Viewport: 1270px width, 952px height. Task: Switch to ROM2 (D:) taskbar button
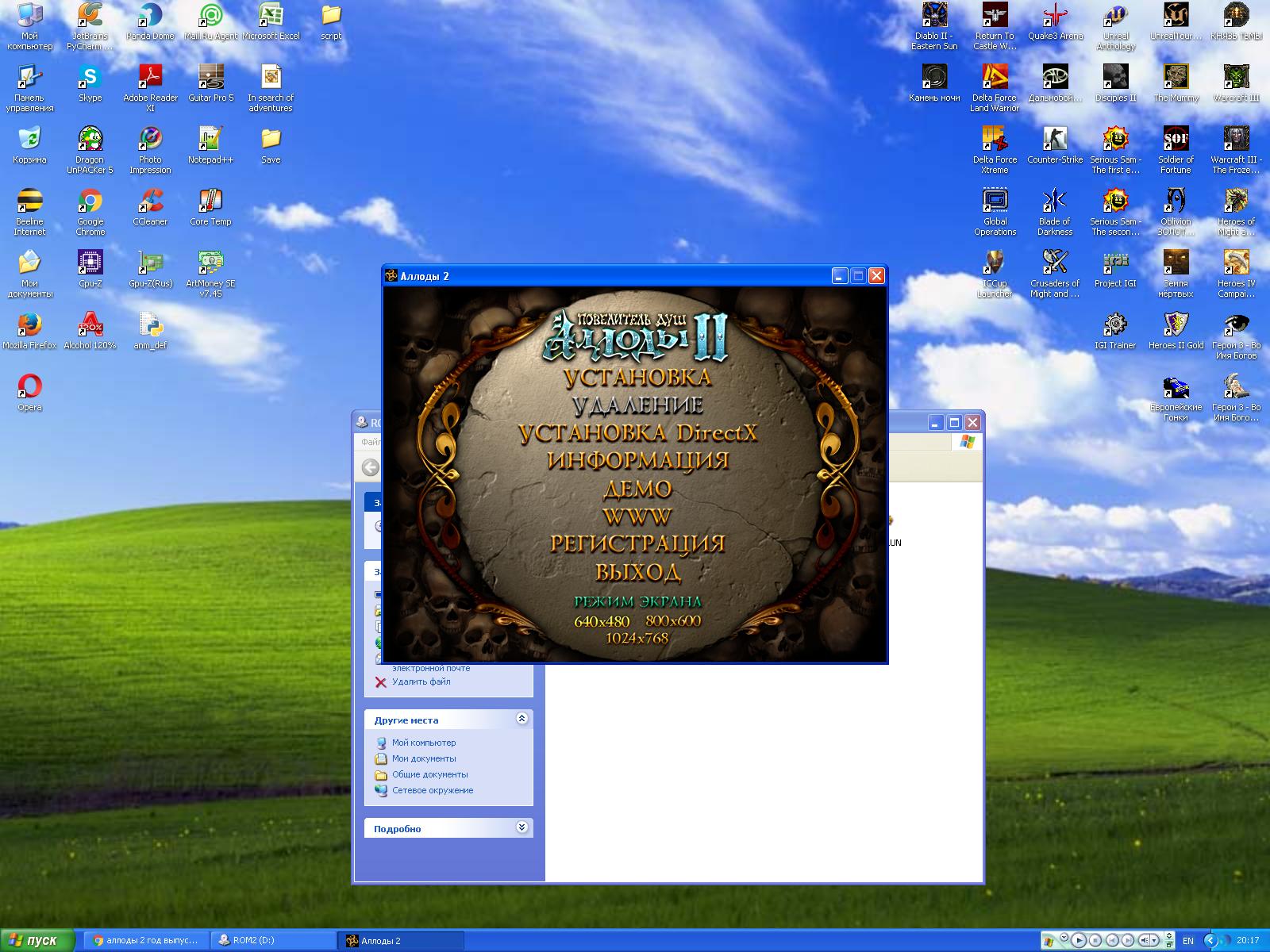pyautogui.click(x=274, y=941)
